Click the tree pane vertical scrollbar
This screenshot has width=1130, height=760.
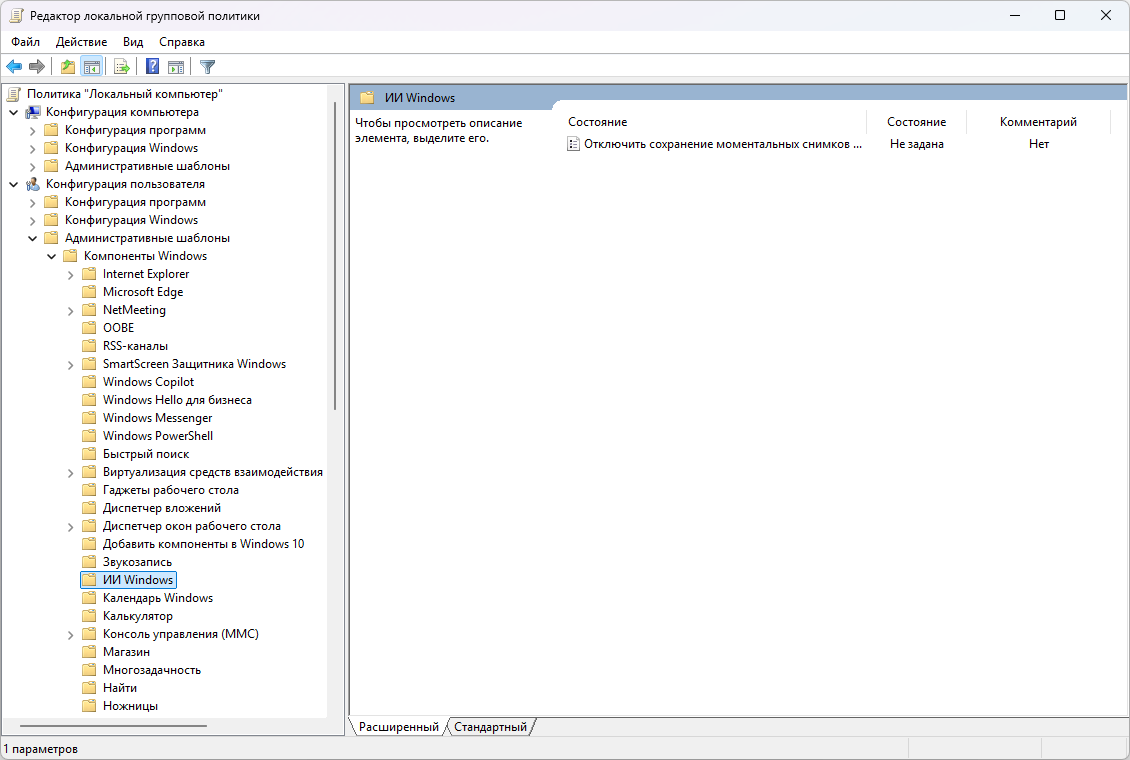click(x=334, y=300)
